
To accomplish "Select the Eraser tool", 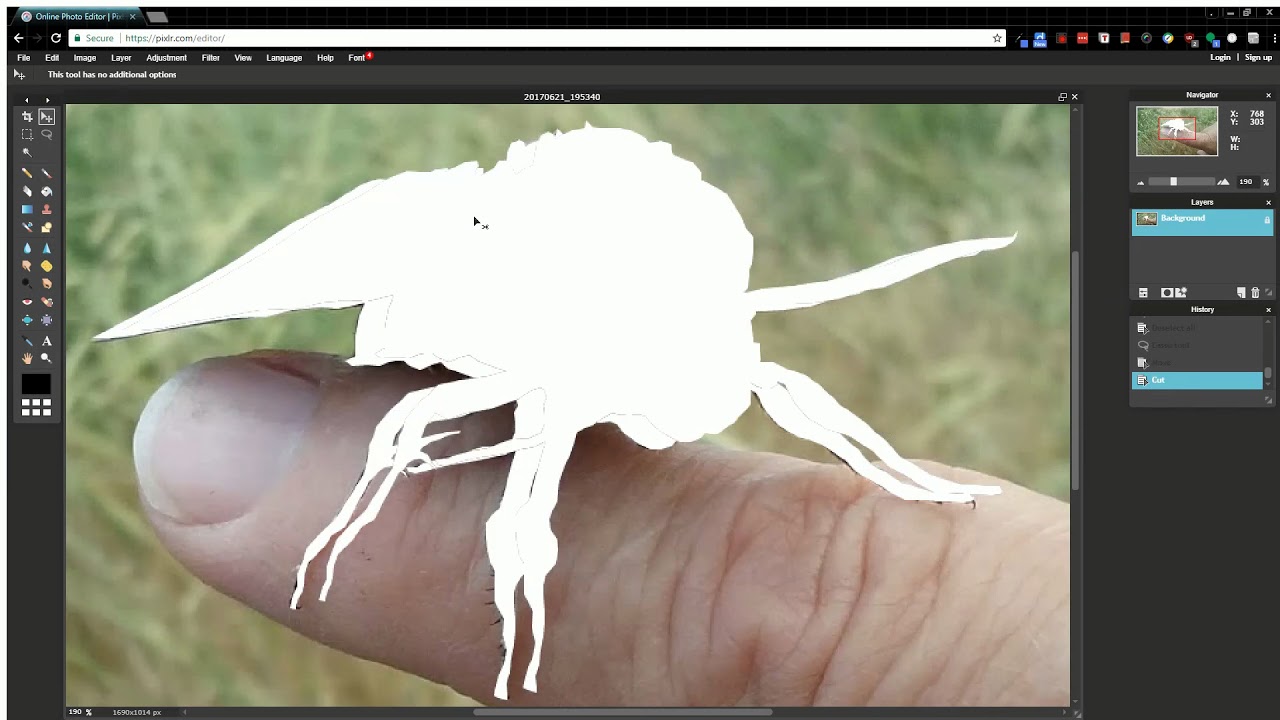I will 27,191.
